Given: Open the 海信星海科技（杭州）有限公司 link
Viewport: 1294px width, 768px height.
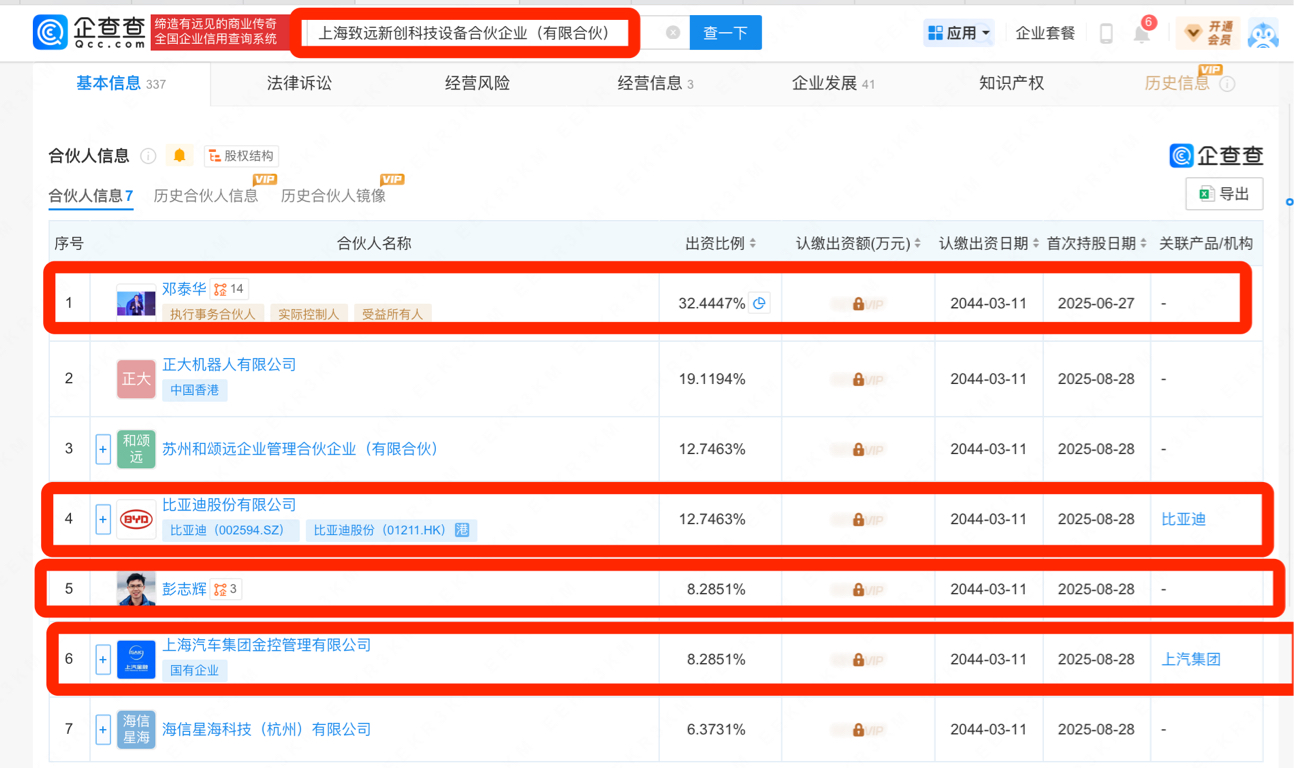Looking at the screenshot, I should [267, 729].
